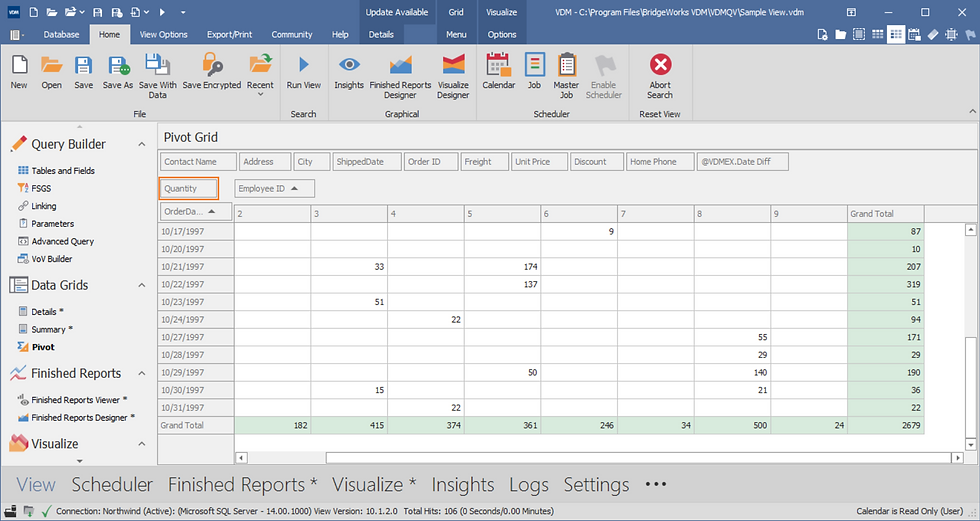Collapse the Data Grids section
Image resolution: width=980 pixels, height=521 pixels.
click(x=142, y=285)
